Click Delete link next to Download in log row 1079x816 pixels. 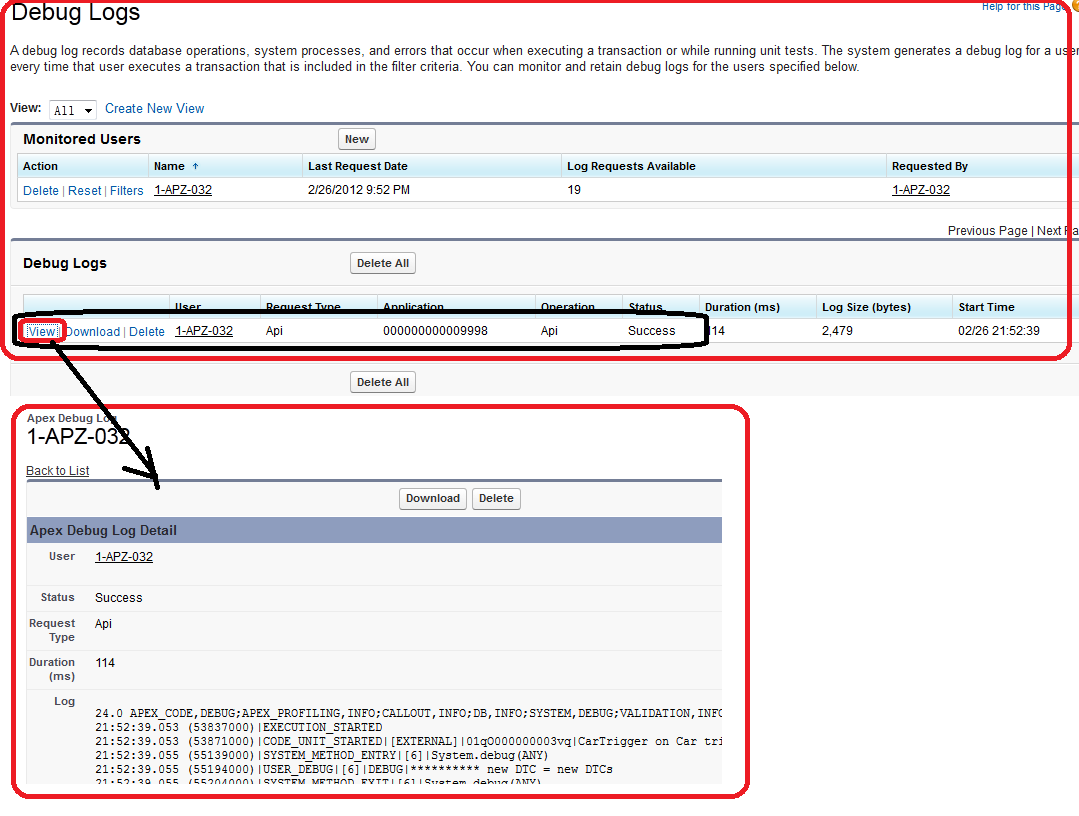click(147, 332)
